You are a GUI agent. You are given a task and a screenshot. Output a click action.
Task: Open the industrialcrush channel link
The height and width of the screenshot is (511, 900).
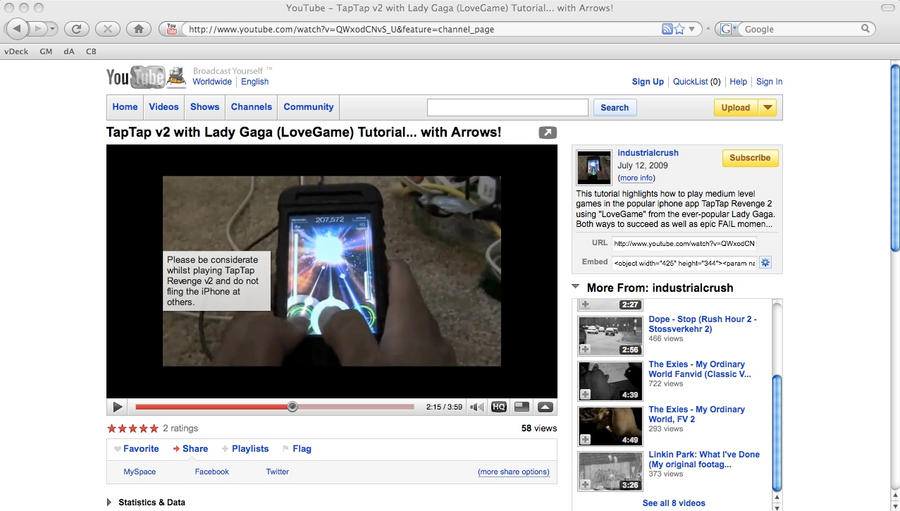(x=648, y=153)
